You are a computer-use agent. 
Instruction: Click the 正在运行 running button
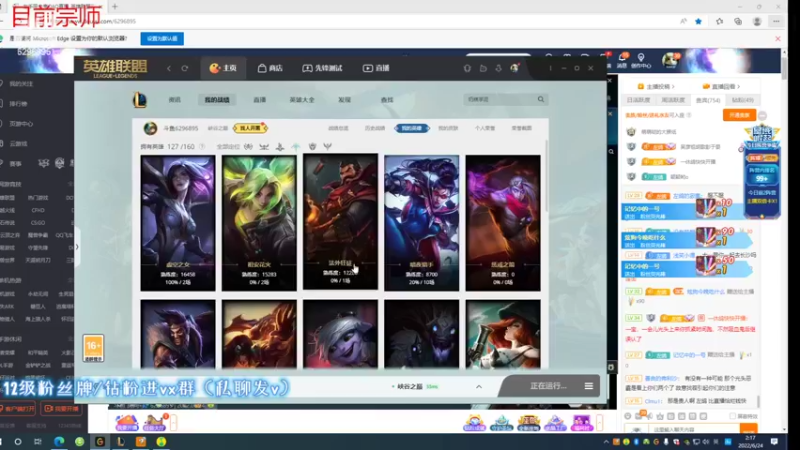[x=548, y=386]
